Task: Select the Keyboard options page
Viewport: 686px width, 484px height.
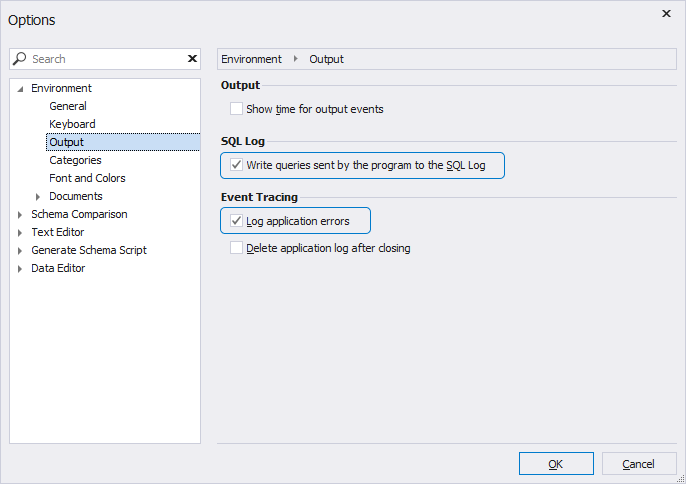Action: point(72,124)
